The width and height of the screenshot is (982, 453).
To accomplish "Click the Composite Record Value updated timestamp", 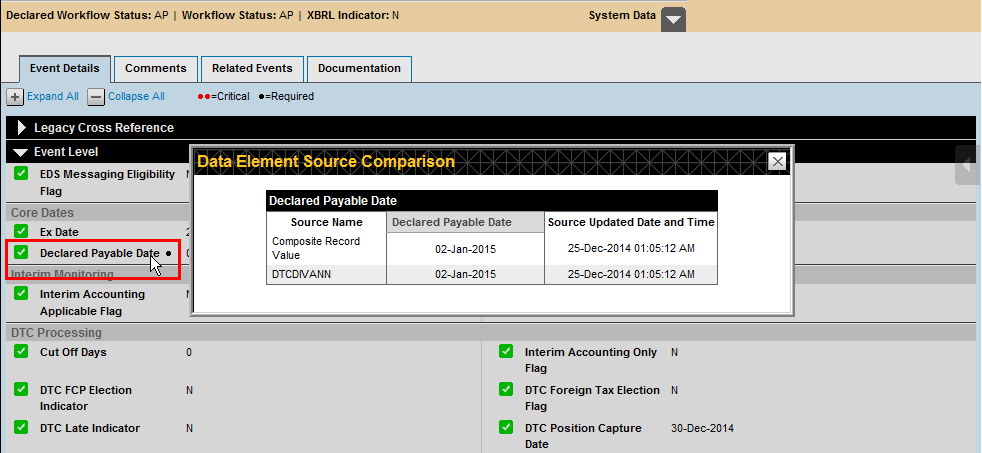I will click(x=631, y=249).
